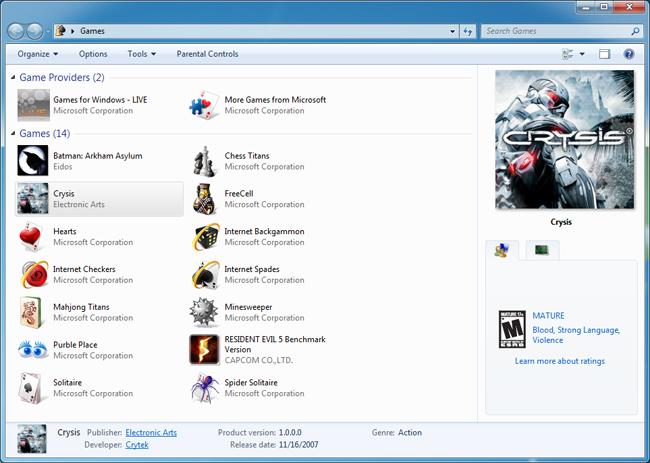Switch to the performance tab in preview
This screenshot has width=650, height=463.
tap(542, 250)
